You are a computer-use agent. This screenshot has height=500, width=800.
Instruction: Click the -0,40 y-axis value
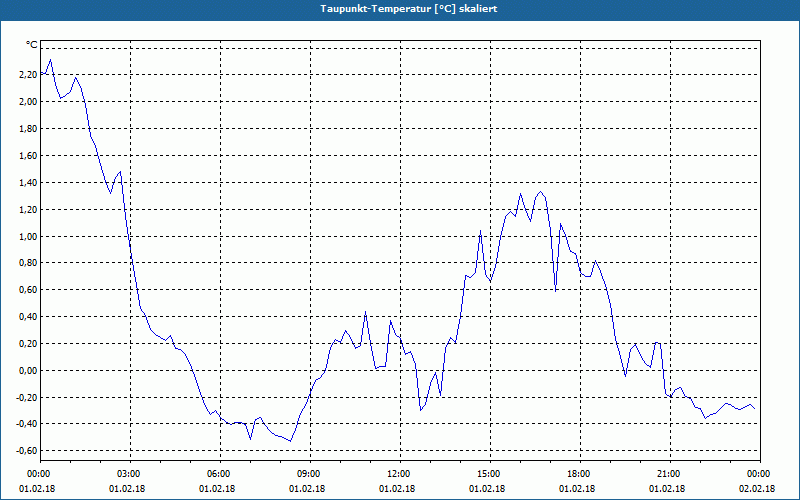pyautogui.click(x=27, y=424)
